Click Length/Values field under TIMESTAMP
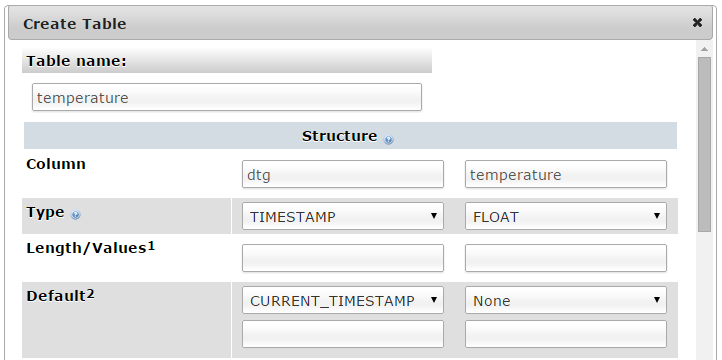The height and width of the screenshot is (360, 722). pyautogui.click(x=343, y=258)
